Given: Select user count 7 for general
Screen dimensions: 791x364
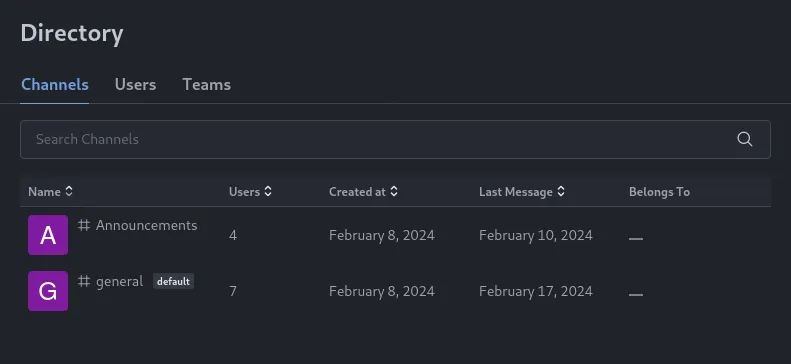Looking at the screenshot, I should click(233, 291).
